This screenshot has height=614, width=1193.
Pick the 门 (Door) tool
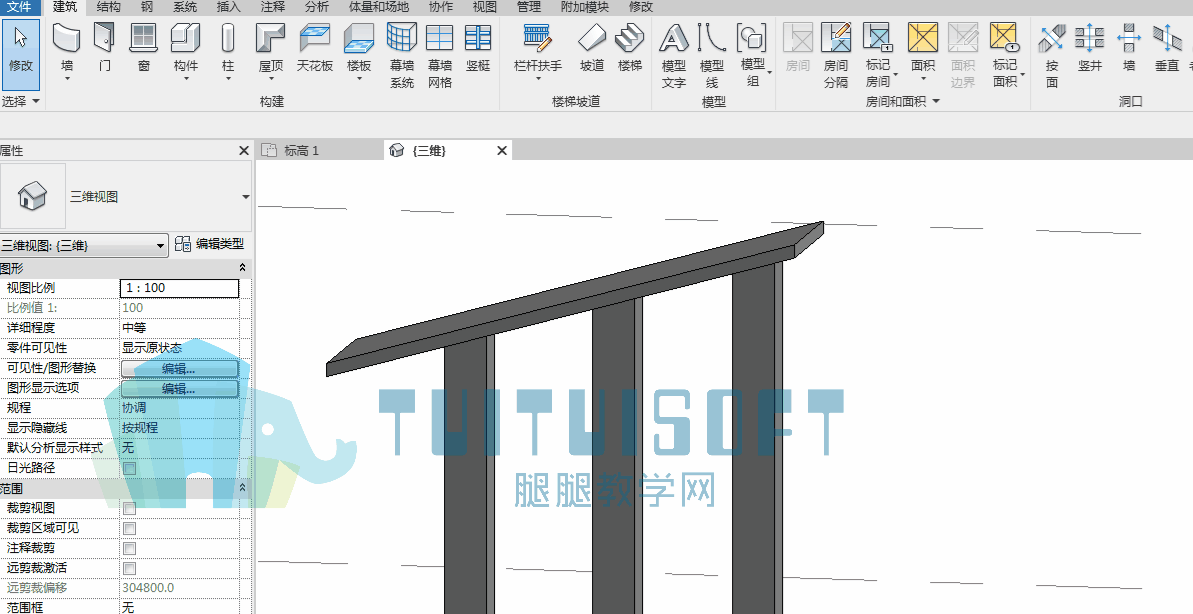pos(104,47)
